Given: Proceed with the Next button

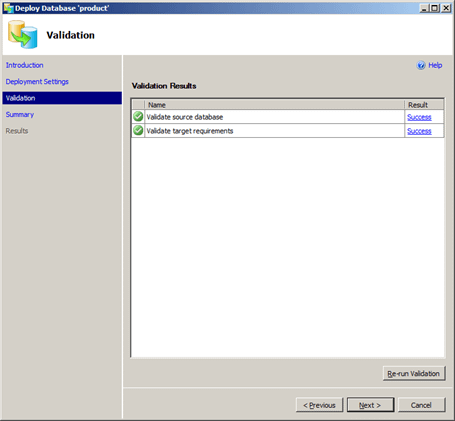Looking at the screenshot, I should [370, 405].
